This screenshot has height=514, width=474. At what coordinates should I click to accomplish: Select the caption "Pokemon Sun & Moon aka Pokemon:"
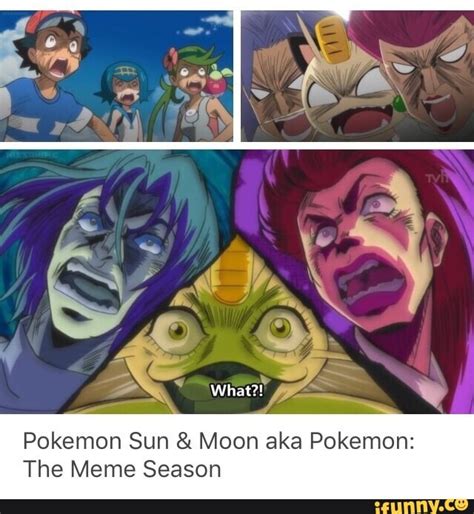219,441
